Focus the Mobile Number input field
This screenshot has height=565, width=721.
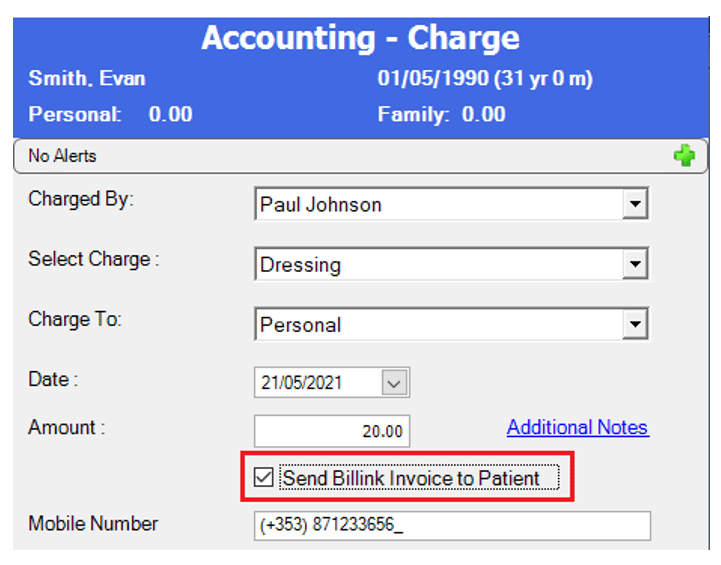[x=452, y=525]
